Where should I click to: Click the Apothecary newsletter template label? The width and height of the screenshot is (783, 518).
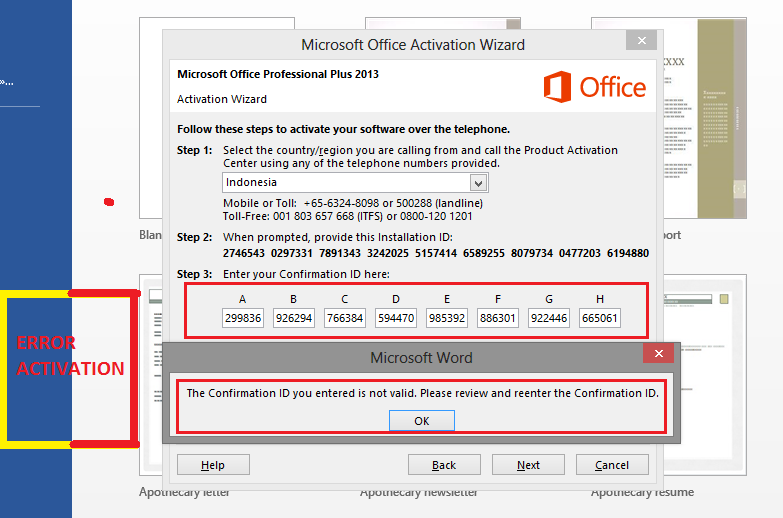(x=418, y=493)
